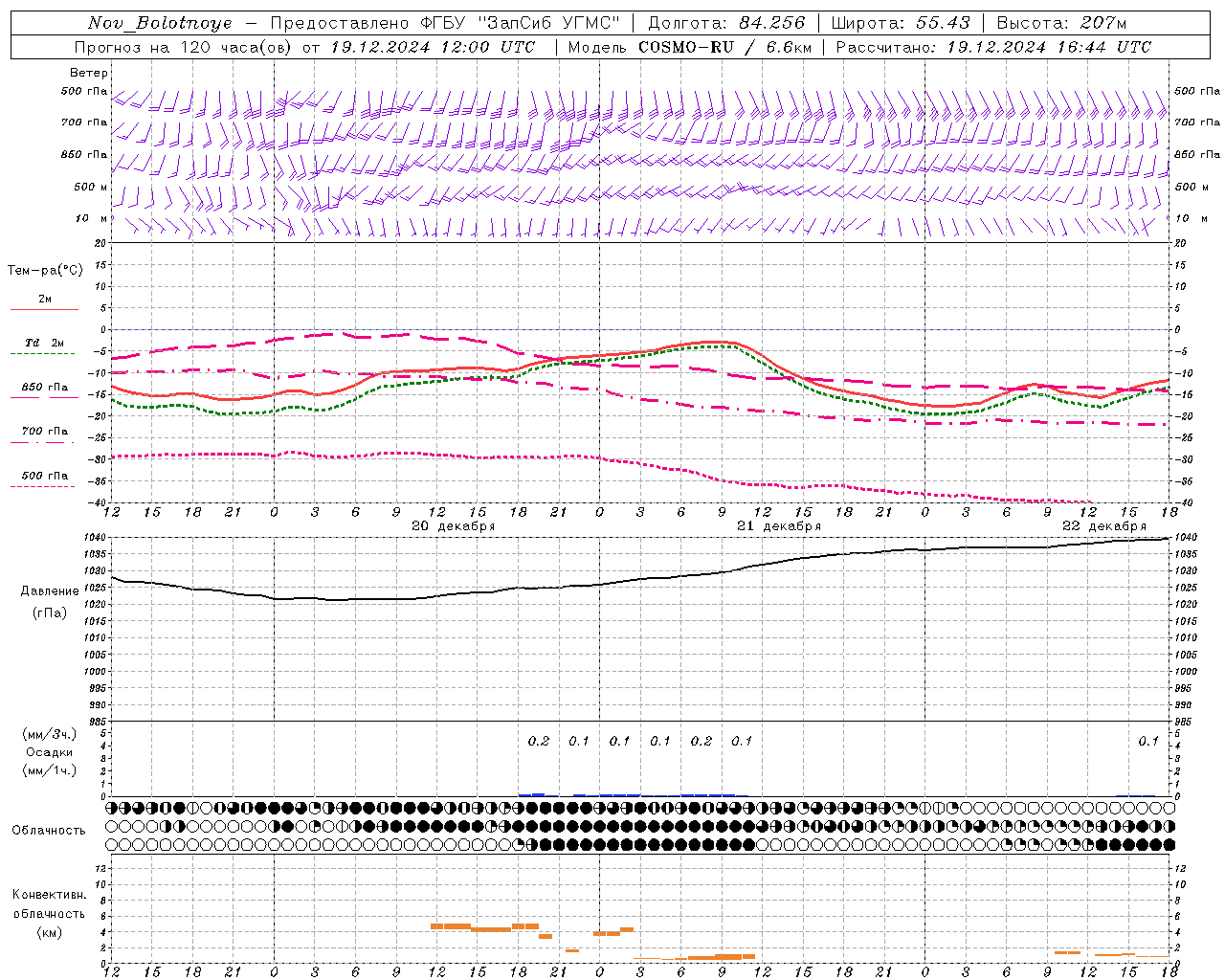The image size is (1225, 980).
Task: Click the 10 м wind level label on the left
Action: point(91,219)
